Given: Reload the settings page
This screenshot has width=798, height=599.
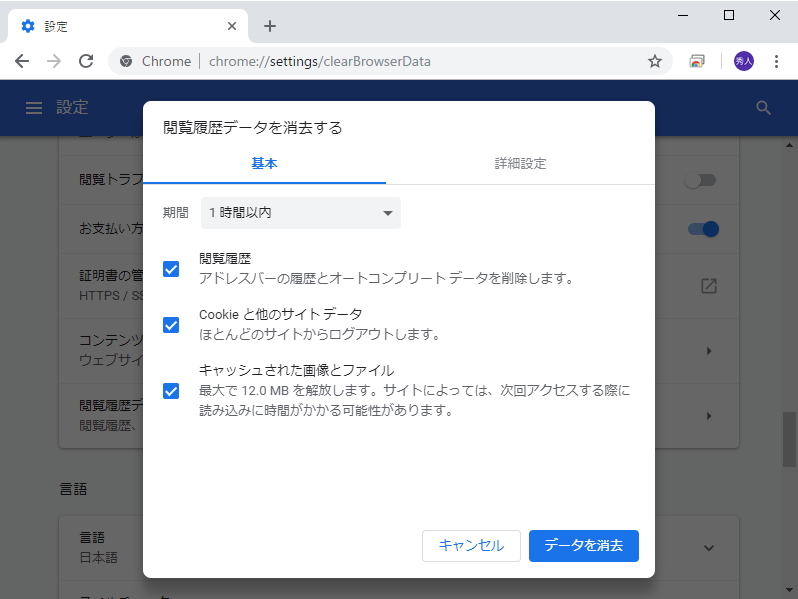Looking at the screenshot, I should (86, 62).
